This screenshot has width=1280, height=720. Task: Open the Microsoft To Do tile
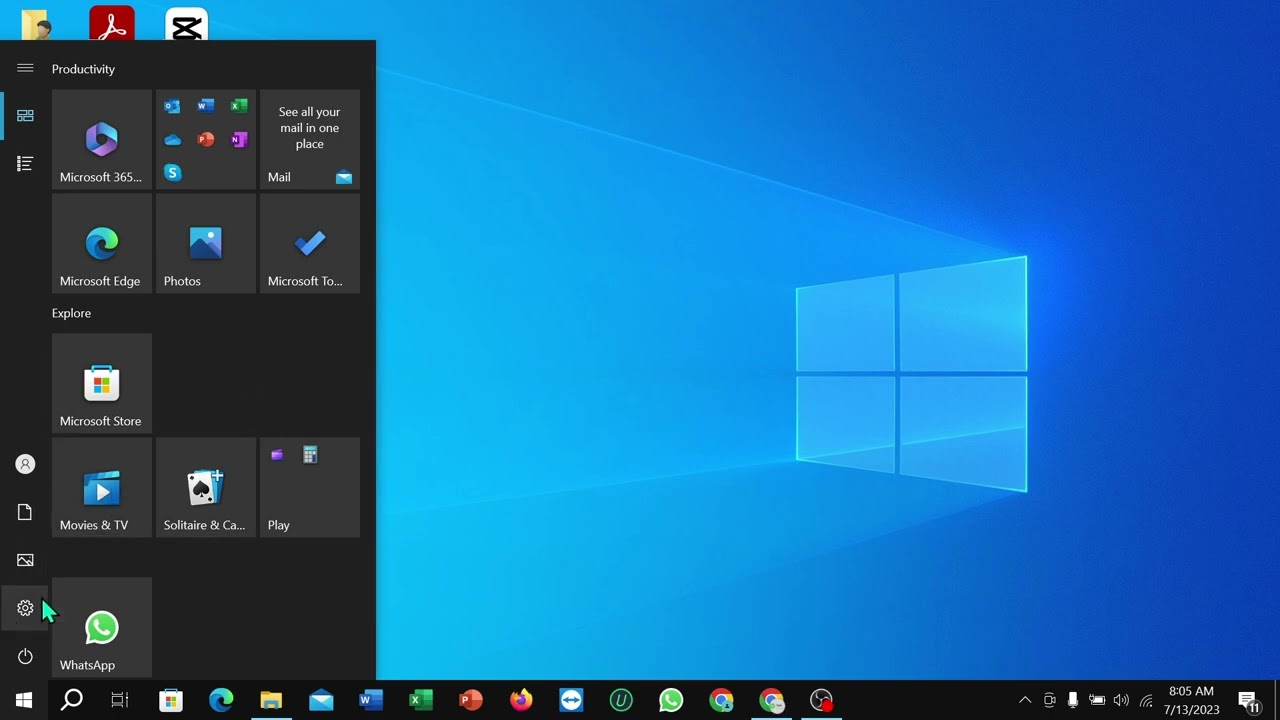(x=310, y=243)
